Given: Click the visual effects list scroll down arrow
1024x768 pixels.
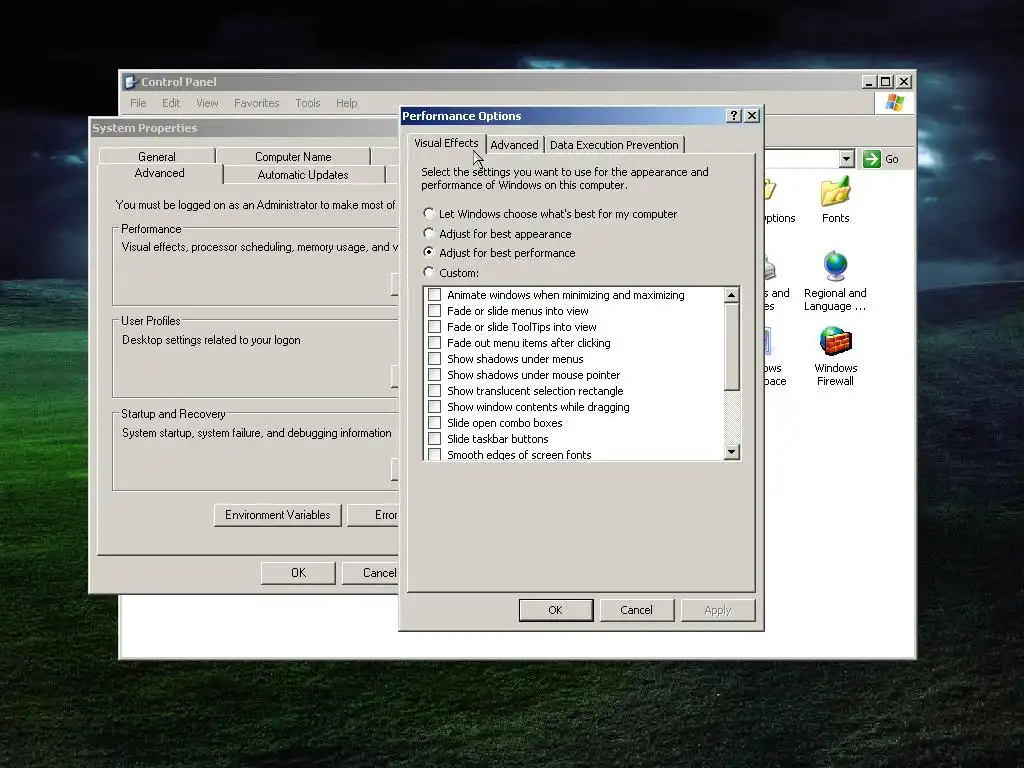Looking at the screenshot, I should [731, 452].
